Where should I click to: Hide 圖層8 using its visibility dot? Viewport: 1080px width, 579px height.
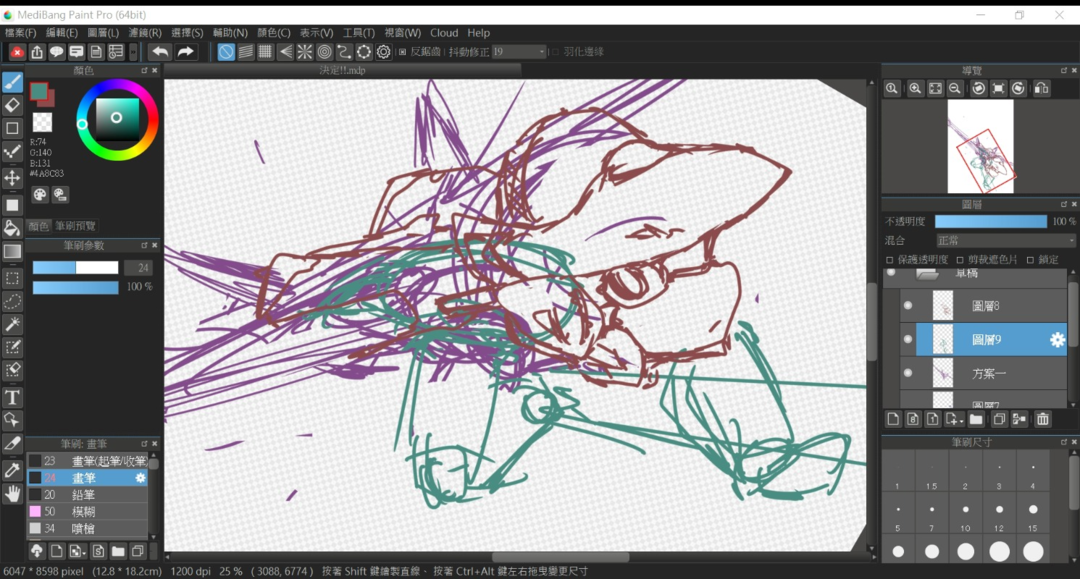[908, 306]
